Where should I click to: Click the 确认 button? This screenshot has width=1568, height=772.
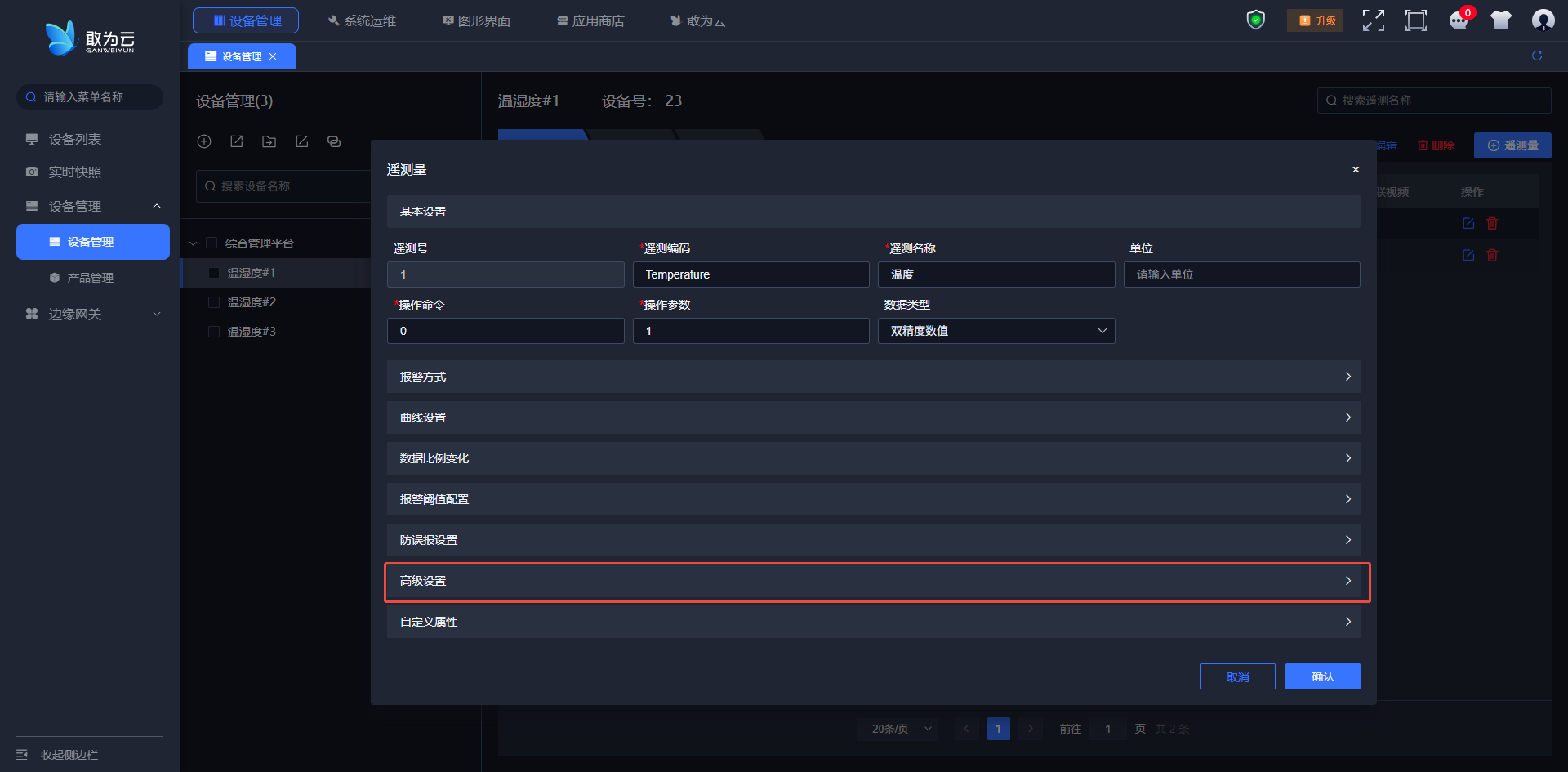click(x=1322, y=676)
